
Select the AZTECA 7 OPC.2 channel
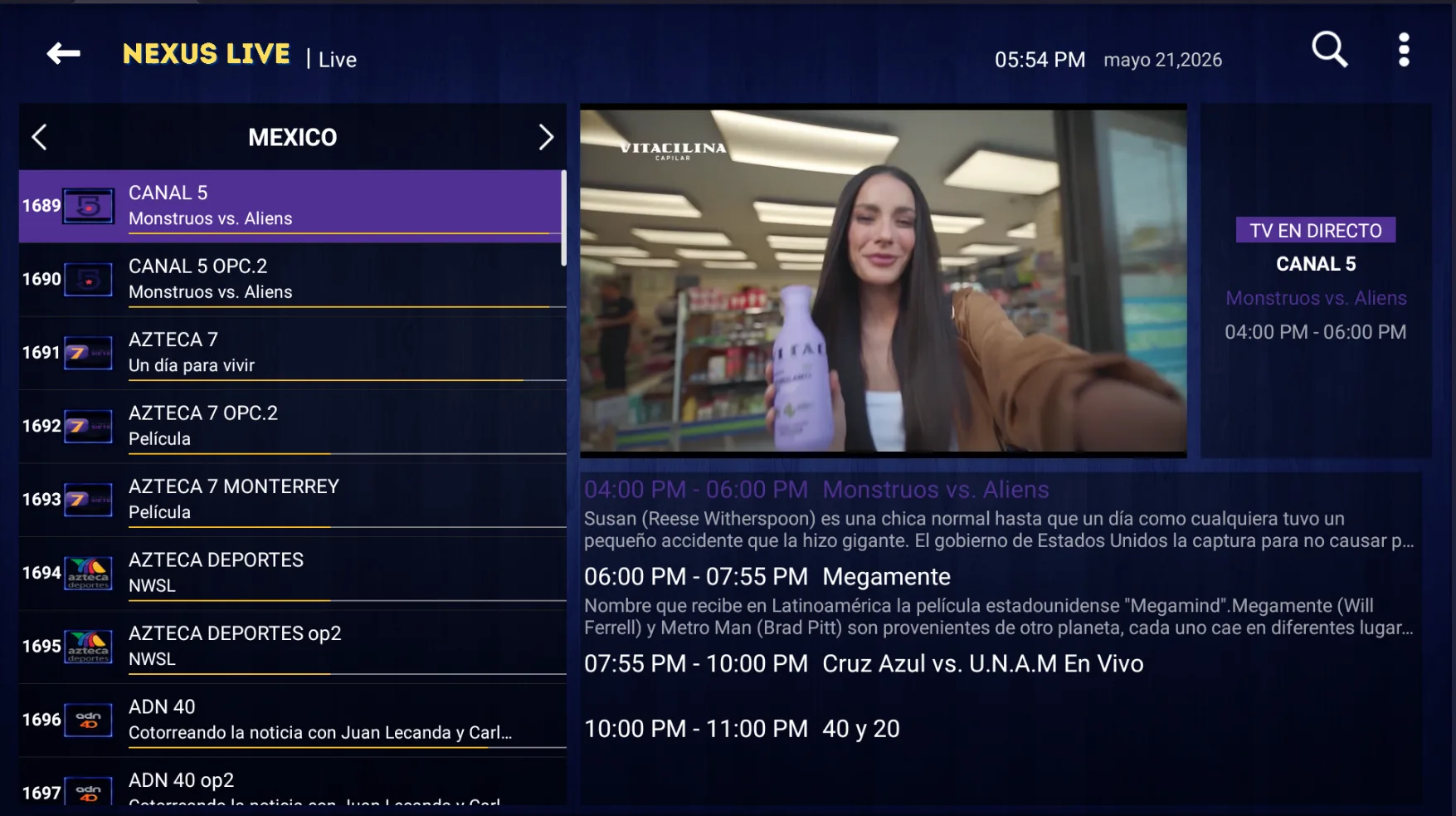coord(203,413)
